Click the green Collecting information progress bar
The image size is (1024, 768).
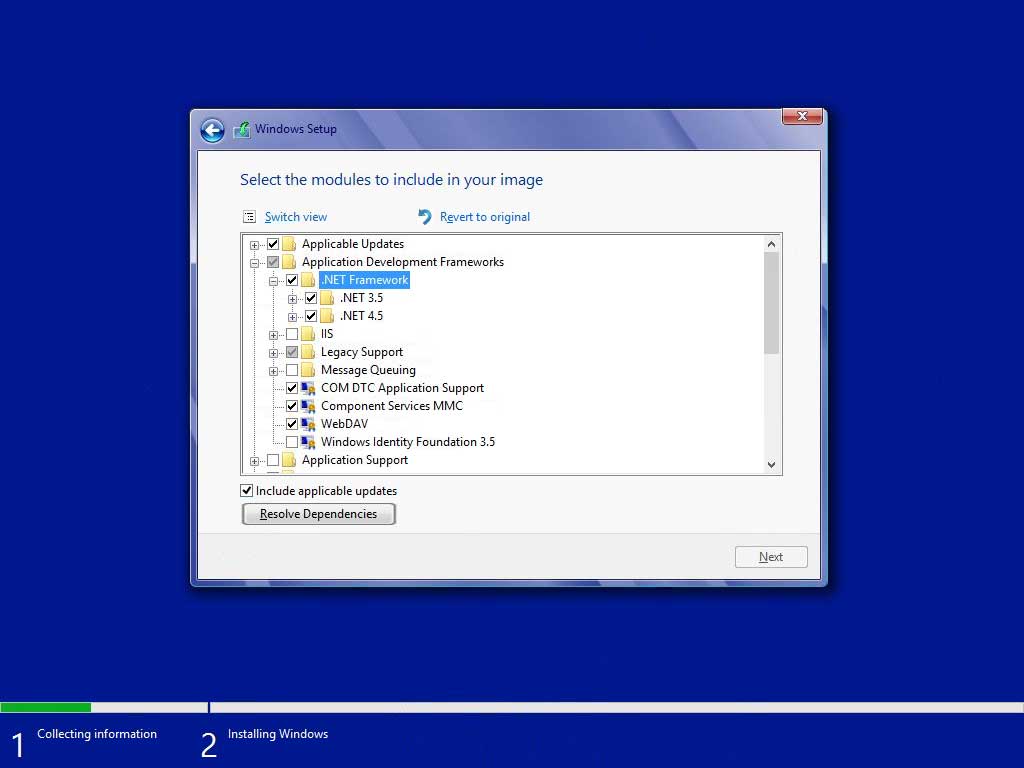coord(45,707)
